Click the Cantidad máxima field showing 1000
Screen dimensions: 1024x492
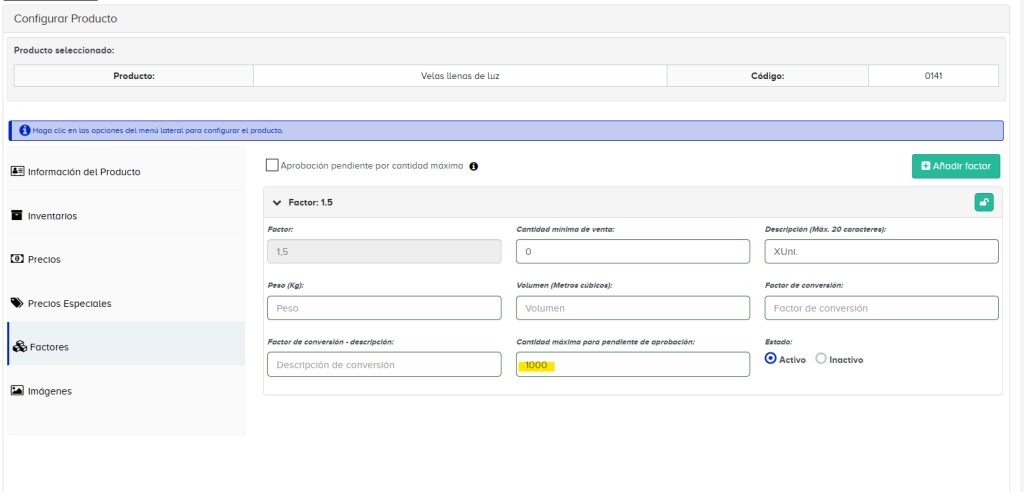point(633,365)
